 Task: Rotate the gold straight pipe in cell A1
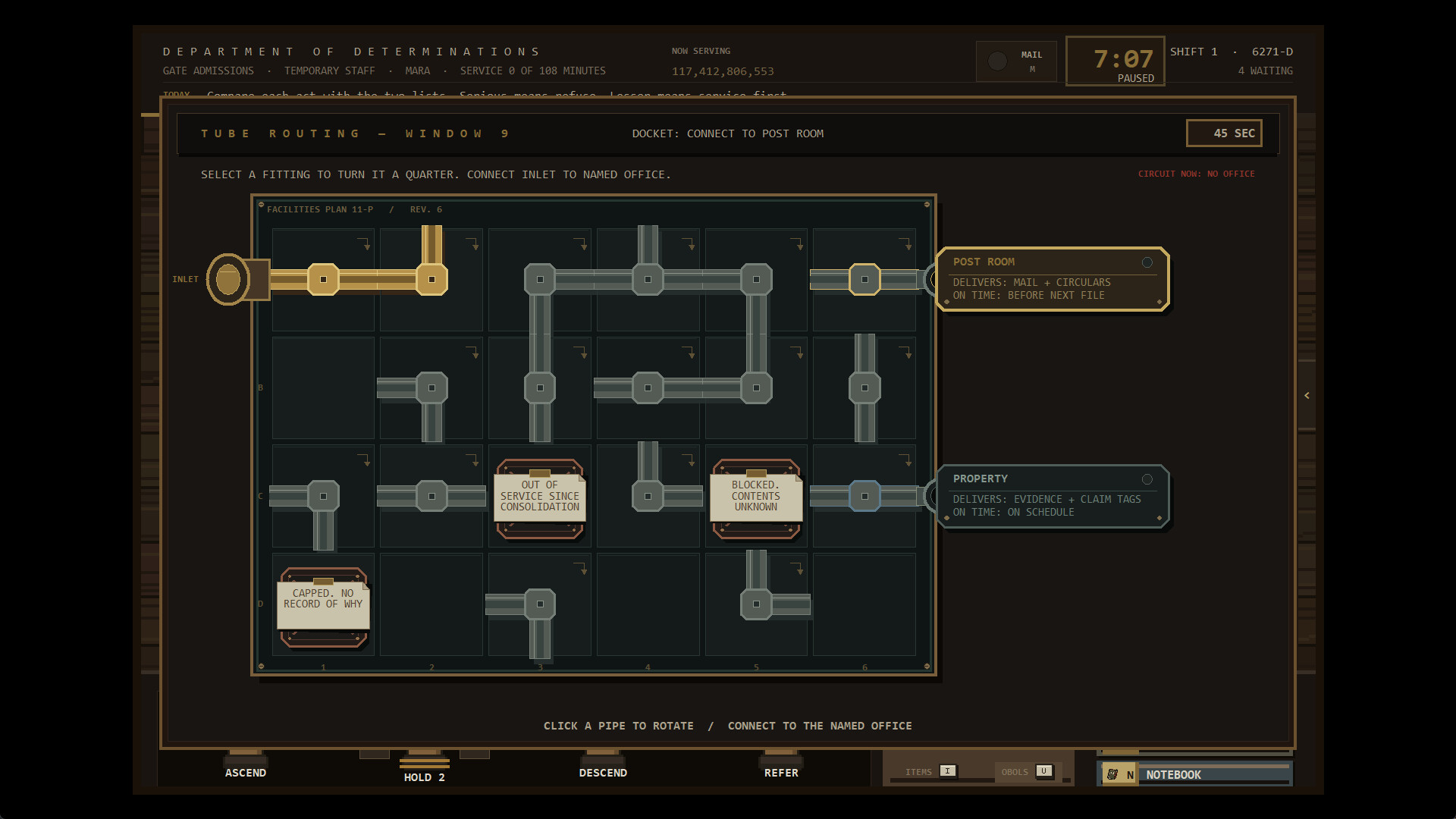[323, 280]
